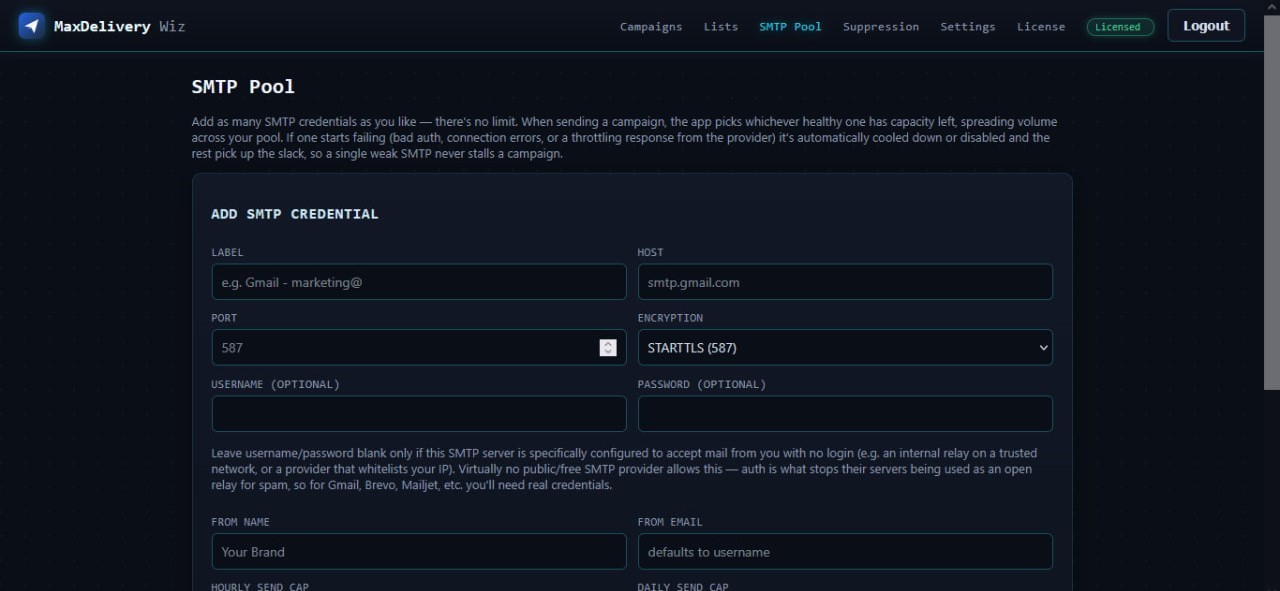Focus the Port number field
Screen dimensions: 1280x591
click(419, 348)
